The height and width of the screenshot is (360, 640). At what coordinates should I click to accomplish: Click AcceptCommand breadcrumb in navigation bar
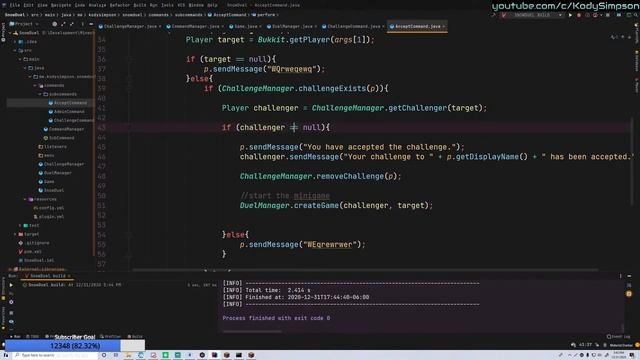pos(227,15)
